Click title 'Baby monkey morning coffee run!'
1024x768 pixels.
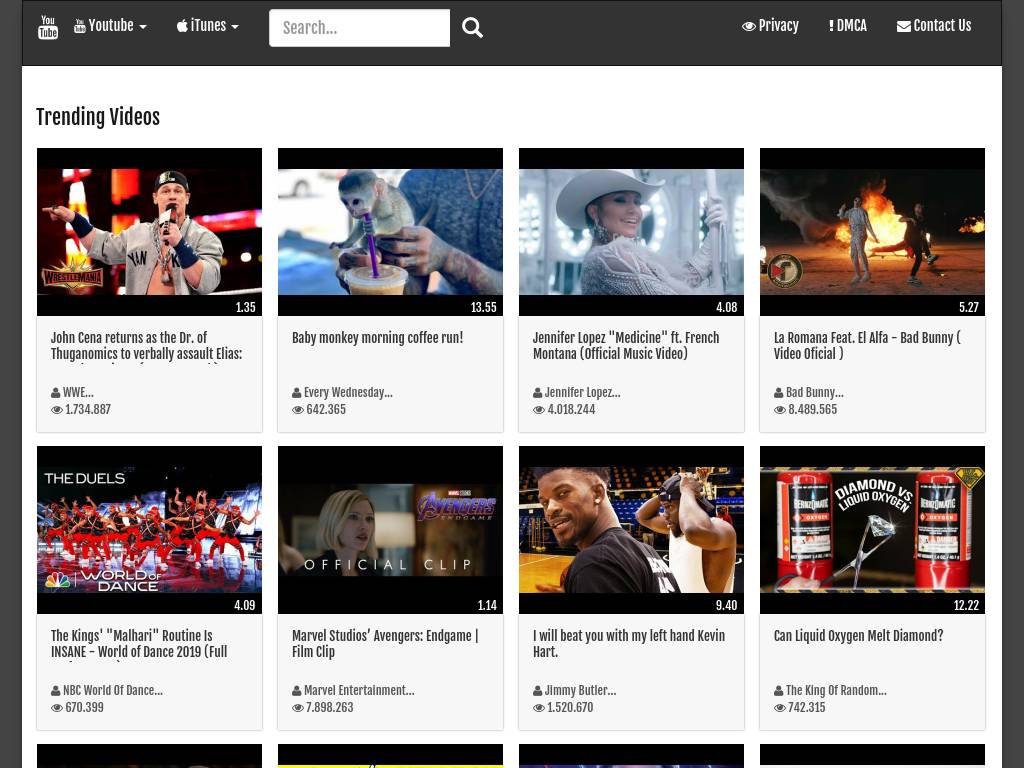[x=377, y=338]
